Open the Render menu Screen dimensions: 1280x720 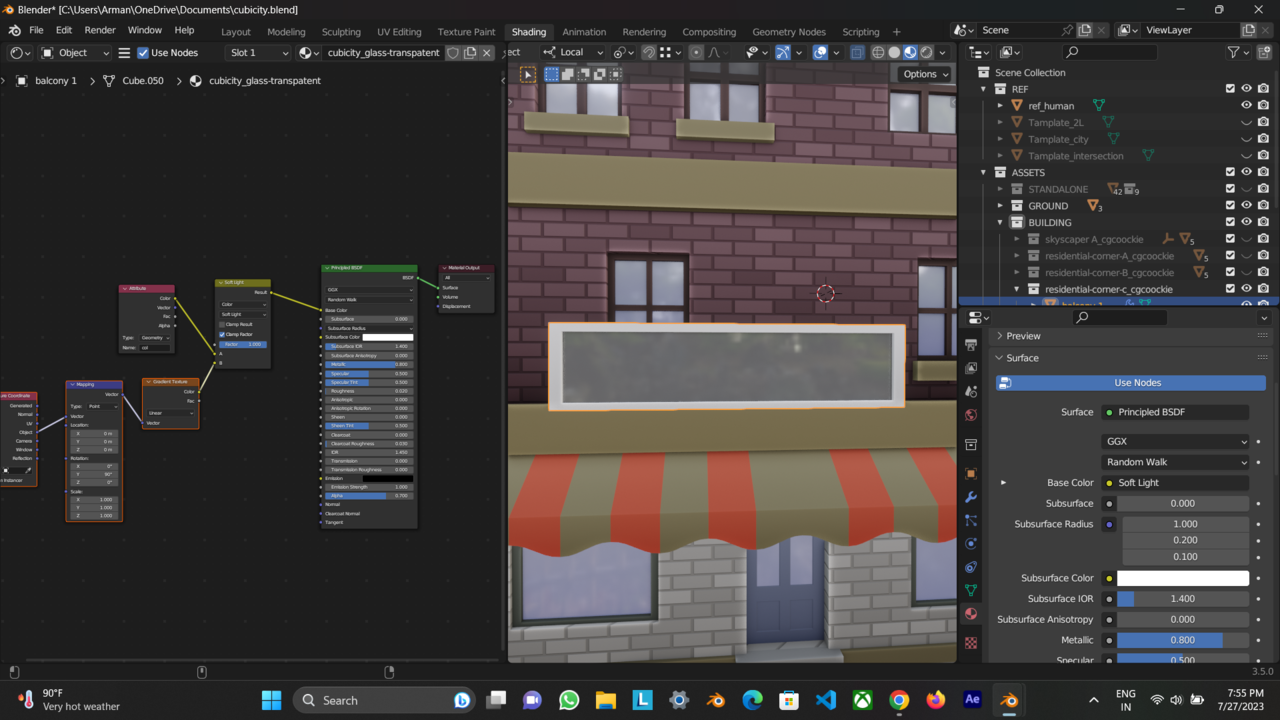click(x=99, y=29)
